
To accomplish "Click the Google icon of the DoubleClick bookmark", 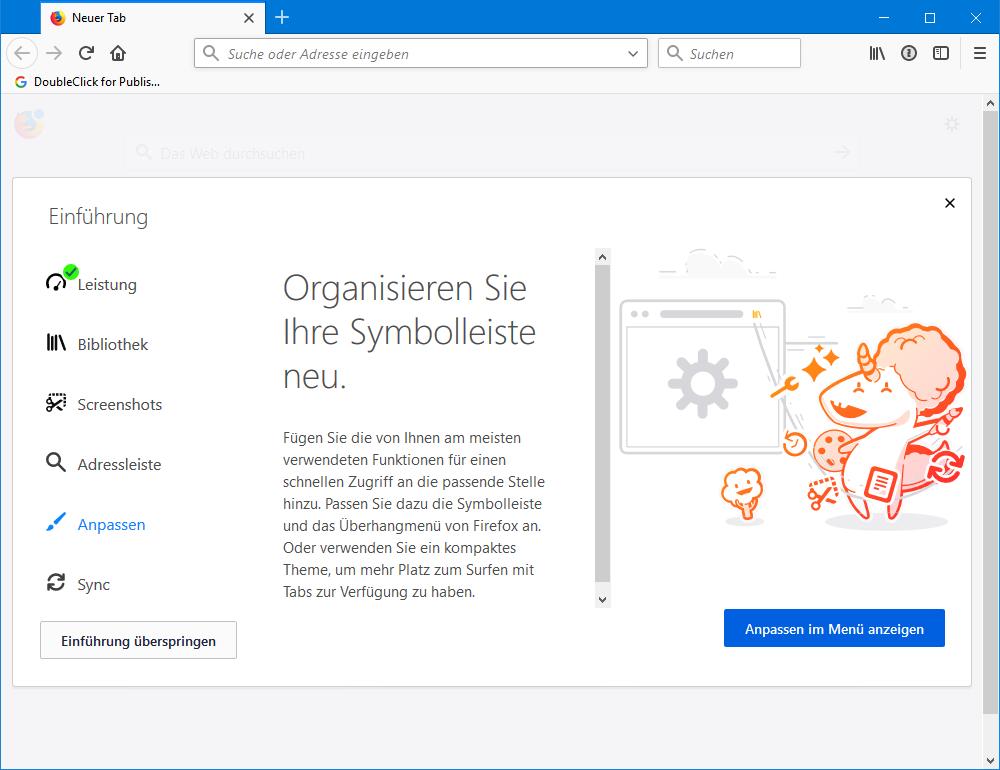I will (21, 82).
